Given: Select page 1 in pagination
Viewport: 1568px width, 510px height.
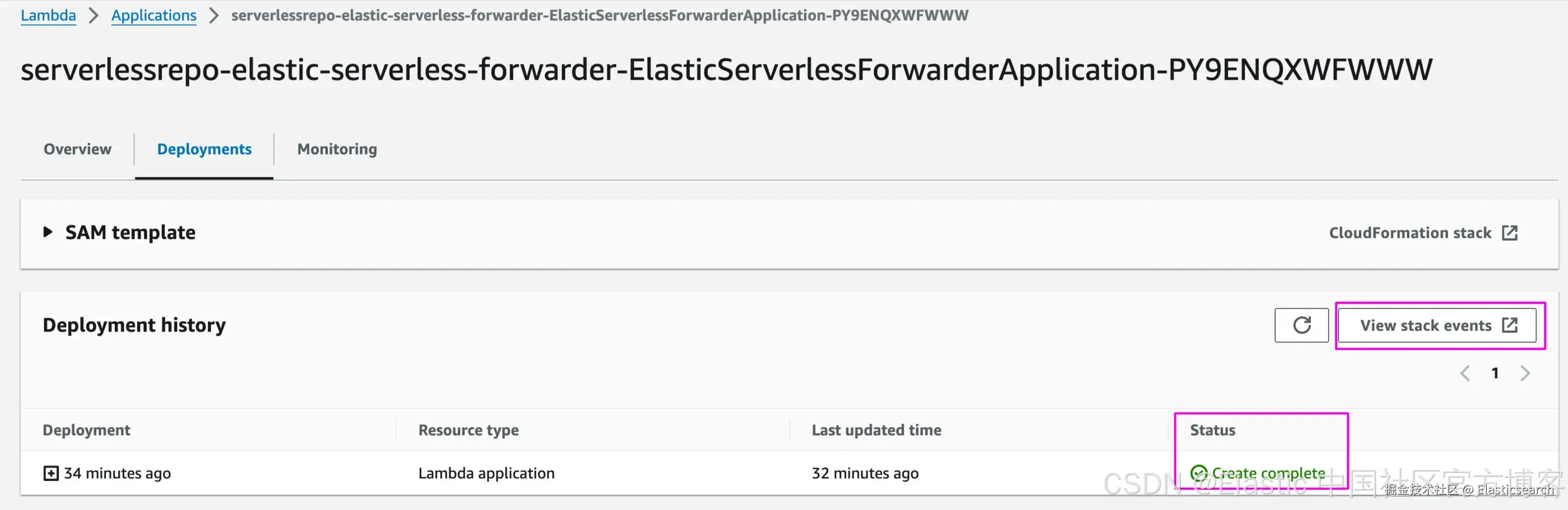Looking at the screenshot, I should 1494,373.
